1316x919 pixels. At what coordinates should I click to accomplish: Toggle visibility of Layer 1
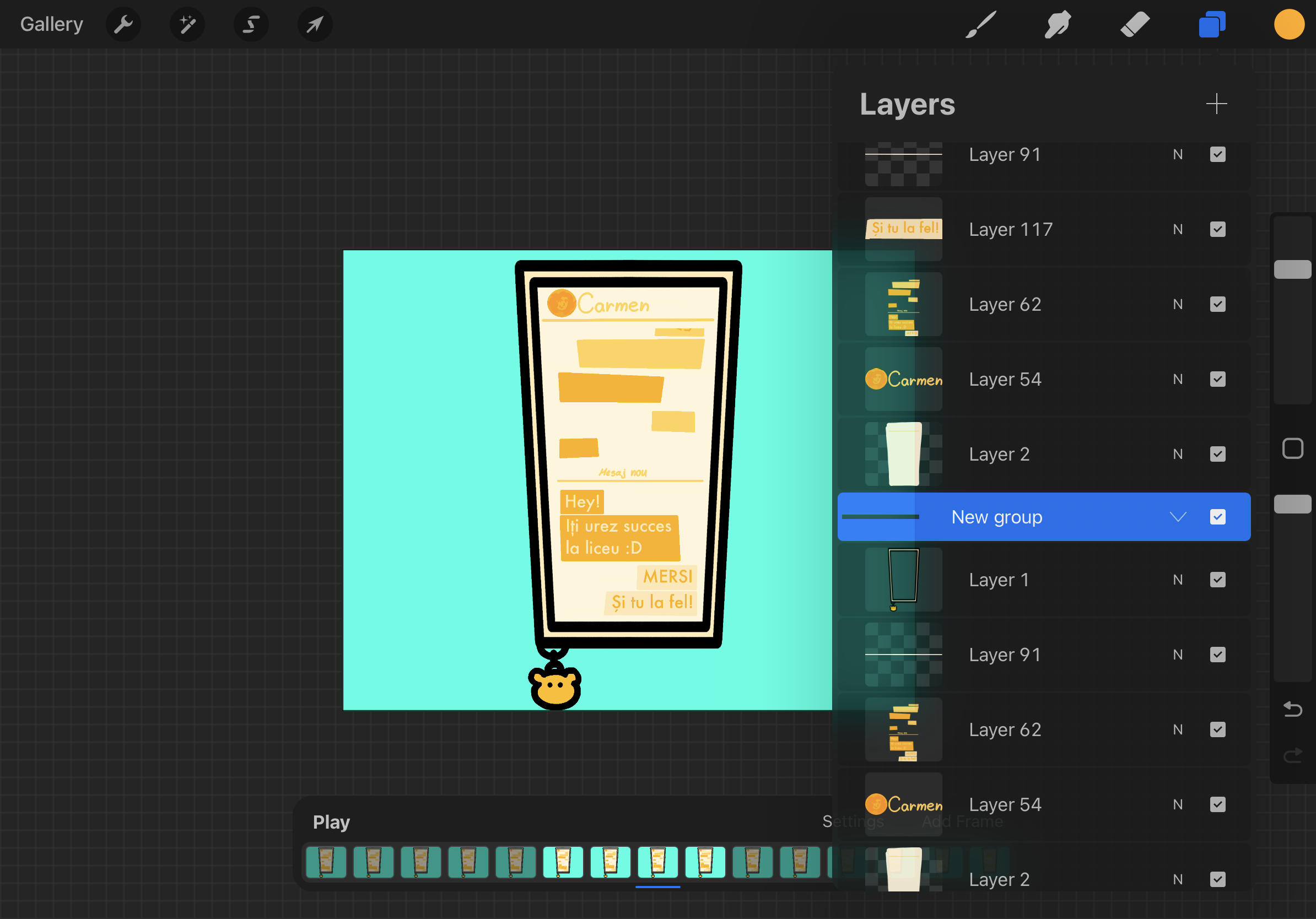[1217, 580]
